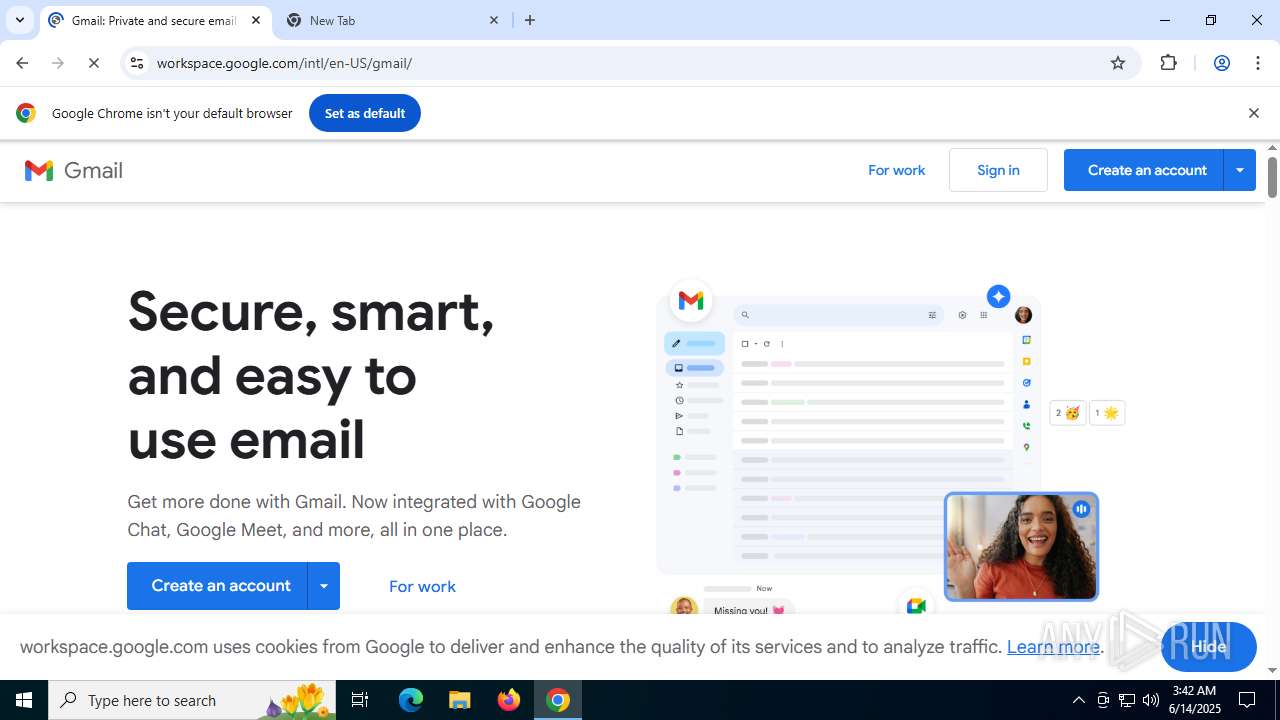Image resolution: width=1280 pixels, height=720 pixels.
Task: Open the Extensions puzzle icon
Action: 1169,63
